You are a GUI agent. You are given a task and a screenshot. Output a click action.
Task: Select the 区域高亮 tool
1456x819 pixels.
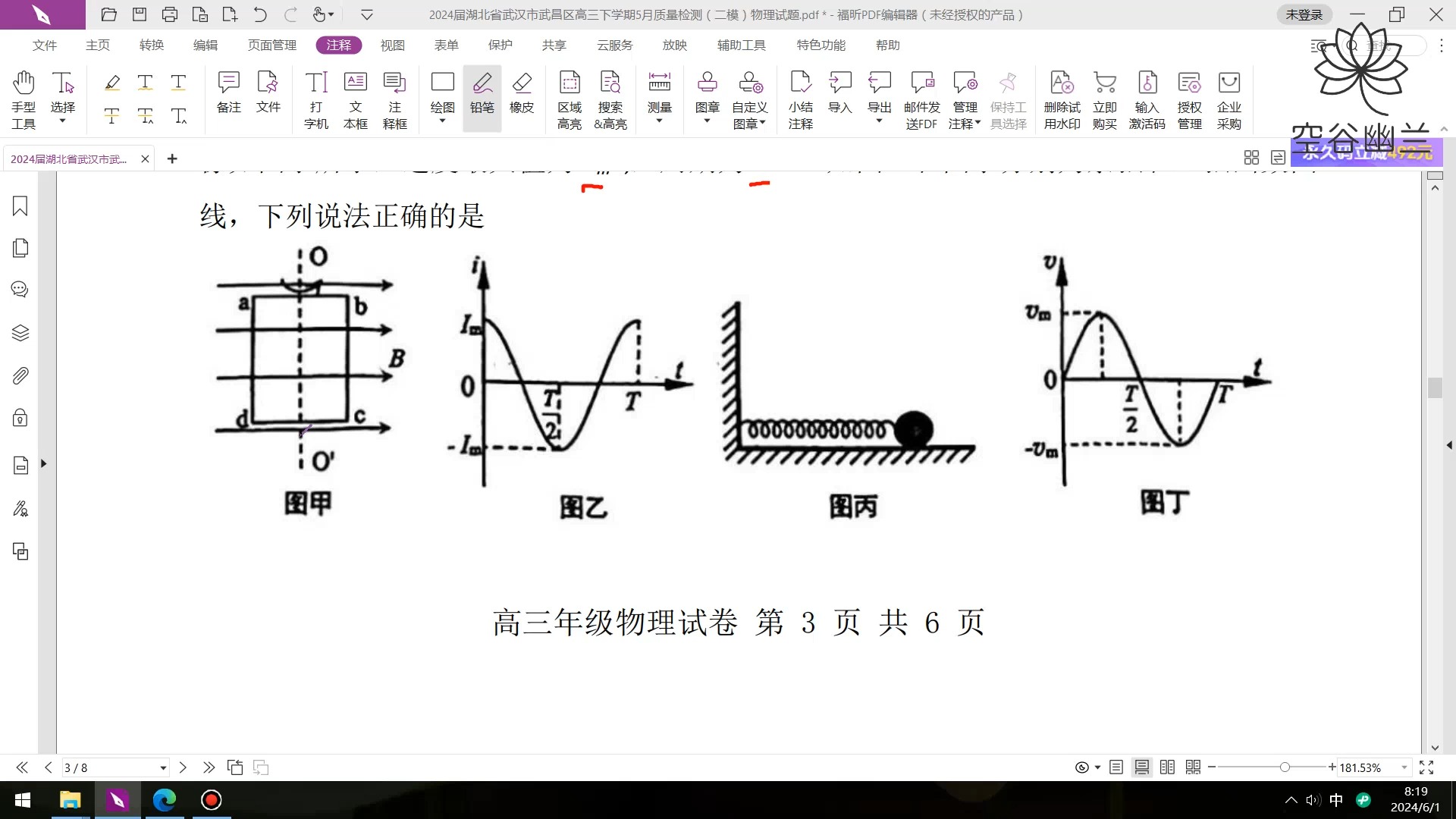point(570,99)
